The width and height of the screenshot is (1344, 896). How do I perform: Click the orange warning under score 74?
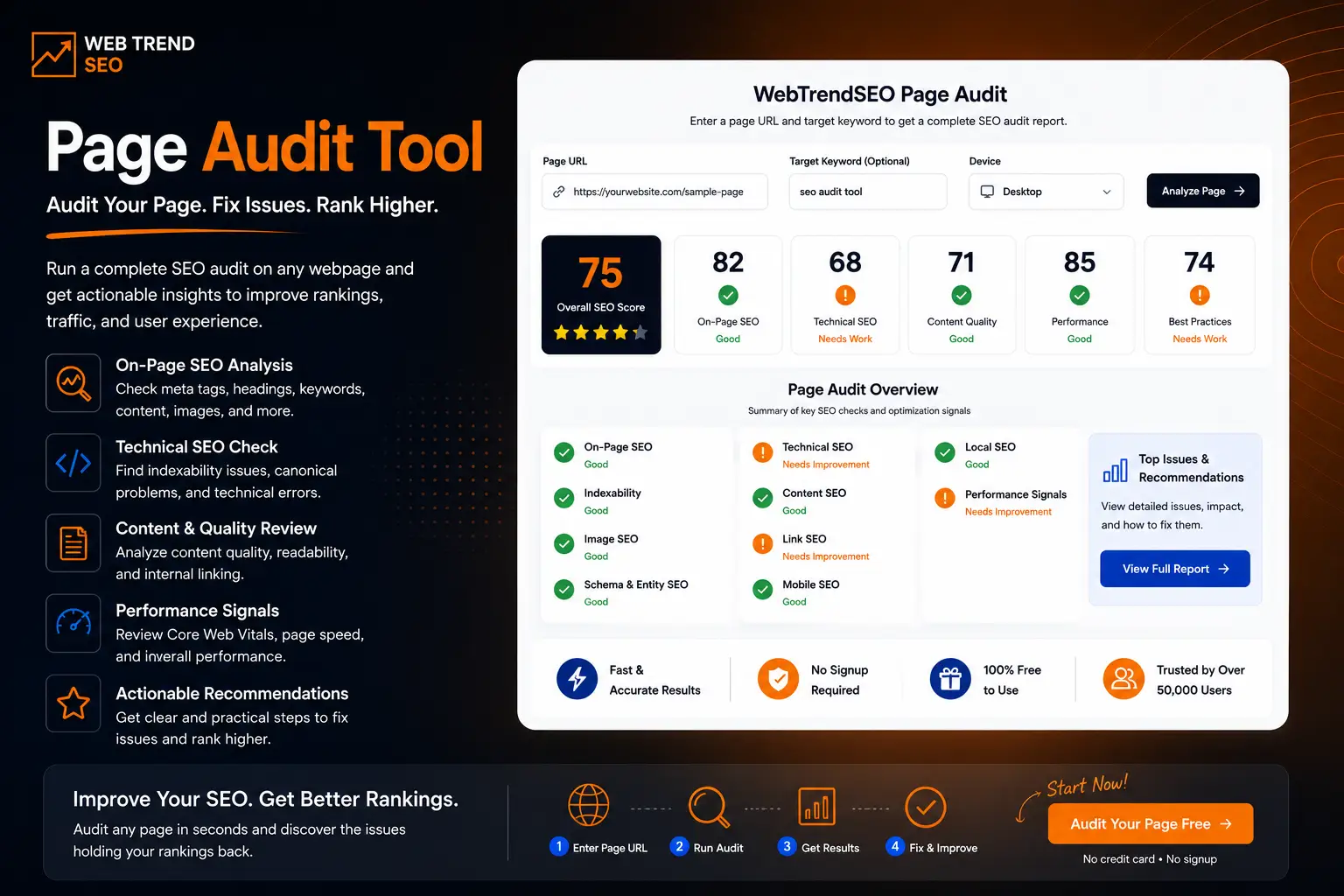click(x=1200, y=295)
